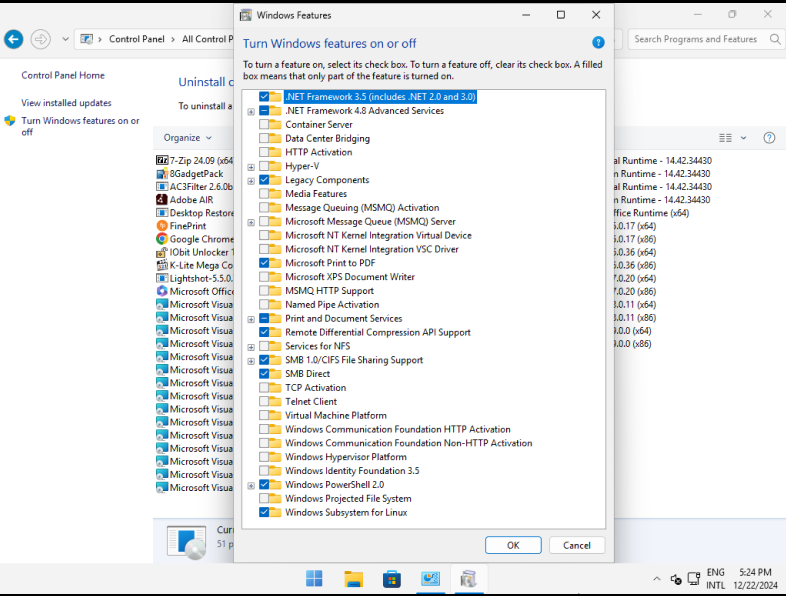Expand the Services for NFS node
Screen dimensions: 786x596
251,347
